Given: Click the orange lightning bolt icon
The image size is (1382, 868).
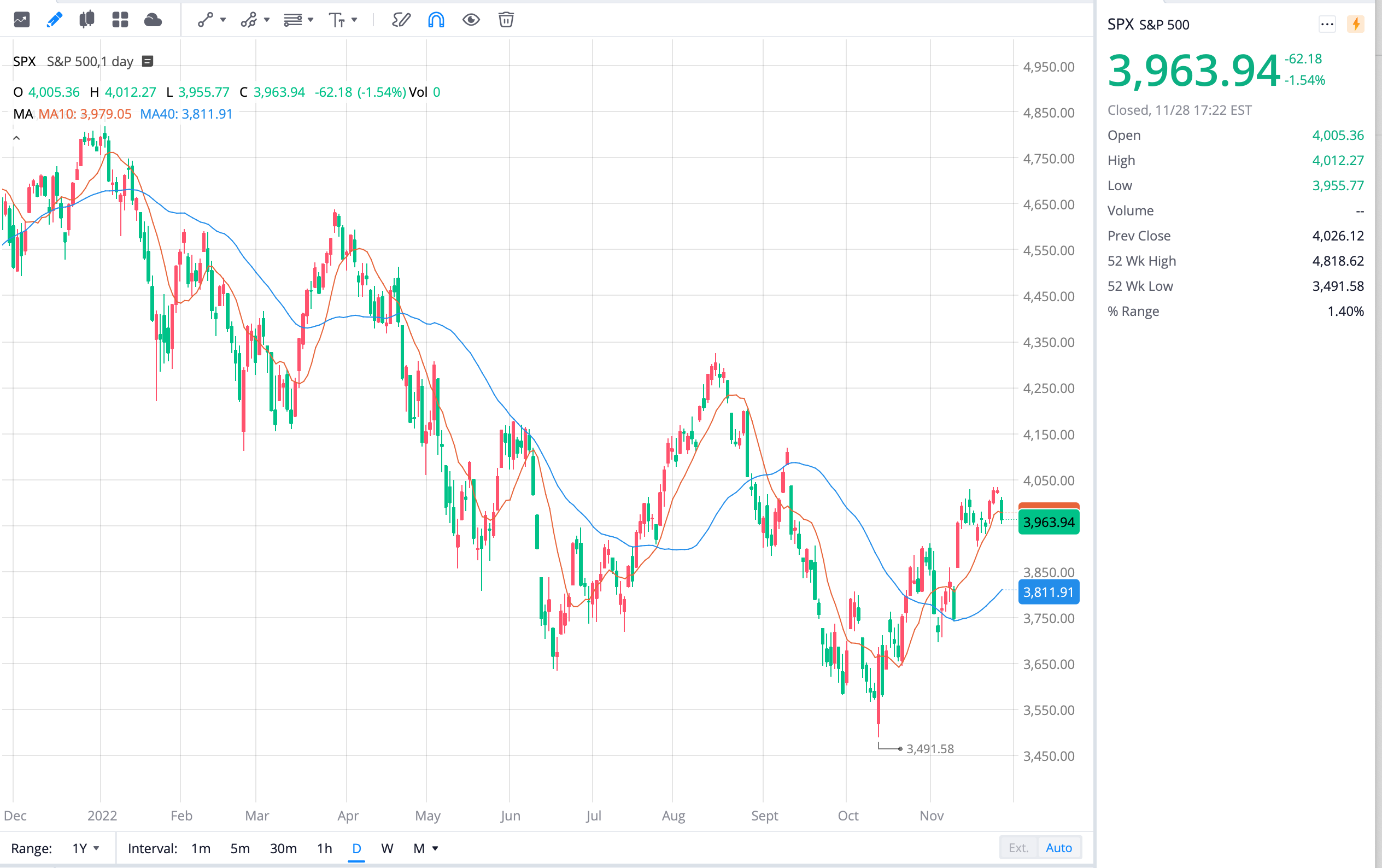Looking at the screenshot, I should (x=1356, y=25).
